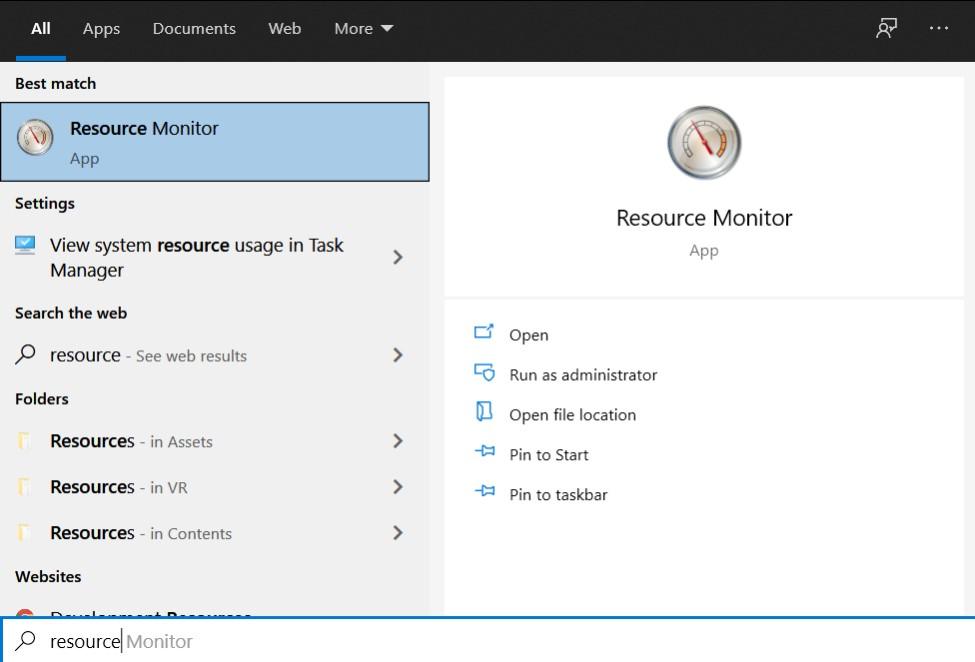Screen dimensions: 975x662
Task: Select Run as administrator
Action: pyautogui.click(x=583, y=375)
